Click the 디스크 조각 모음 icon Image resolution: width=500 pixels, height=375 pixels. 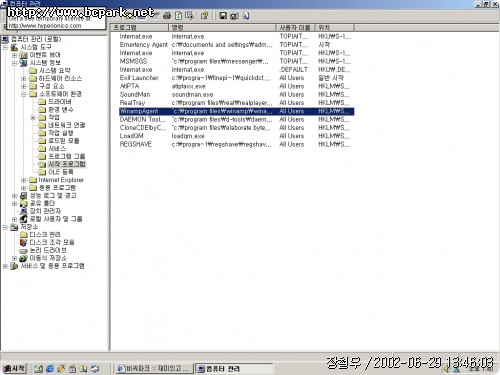24,242
